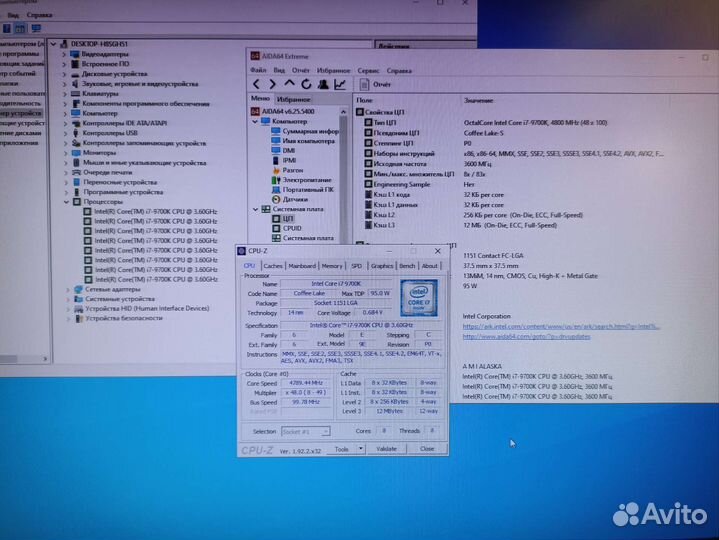The width and height of the screenshot is (719, 540).
Task: Switch to About tab in CPU-Z
Action: pos(430,266)
